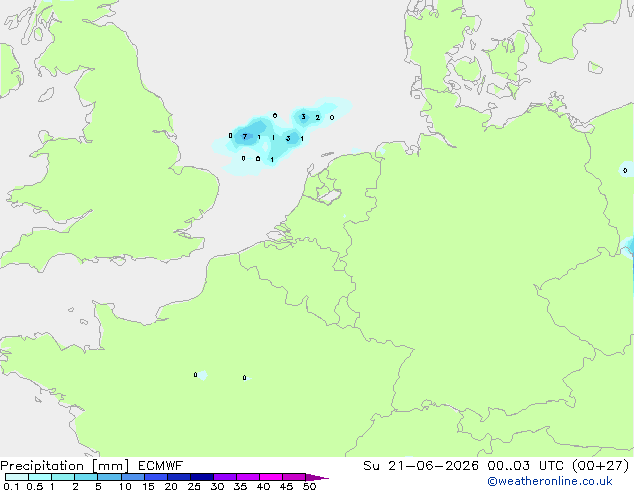Click the '00..03 UTC' time range text
This screenshot has width=634, height=490.
coord(525,466)
